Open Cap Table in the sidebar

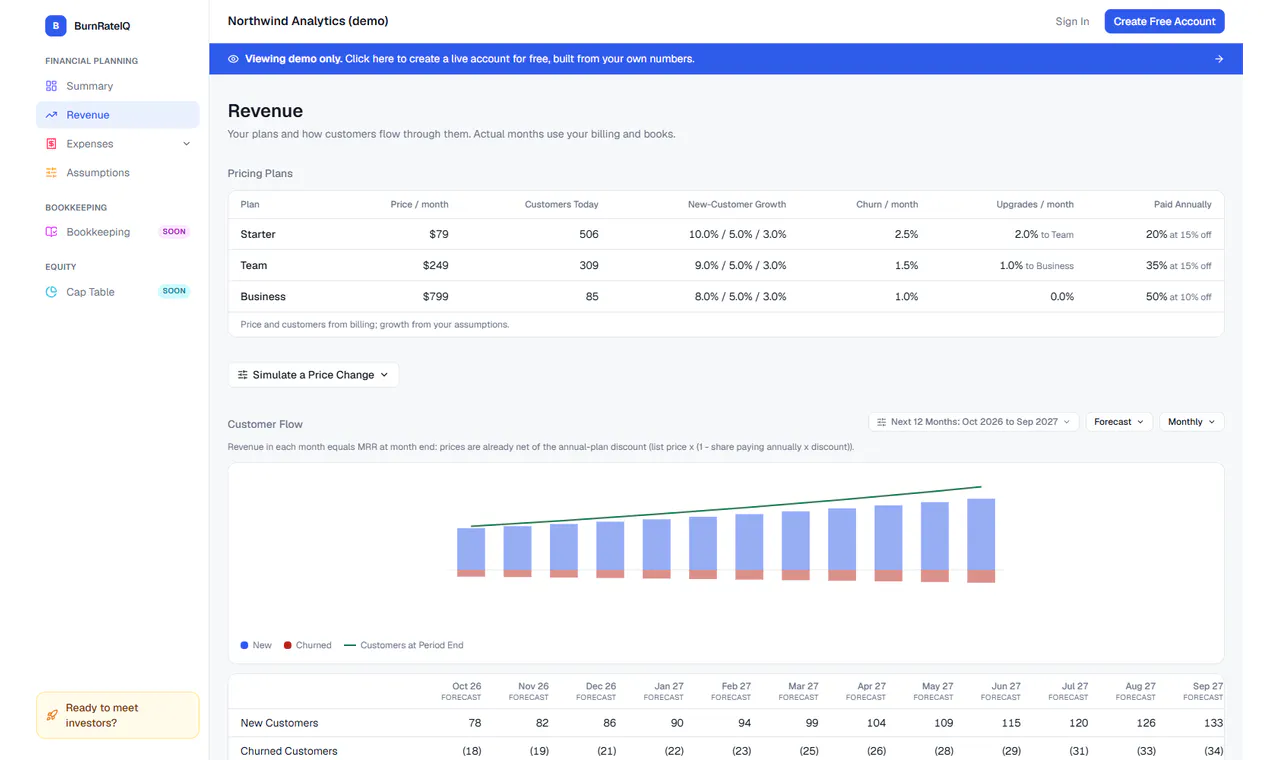pyautogui.click(x=118, y=292)
